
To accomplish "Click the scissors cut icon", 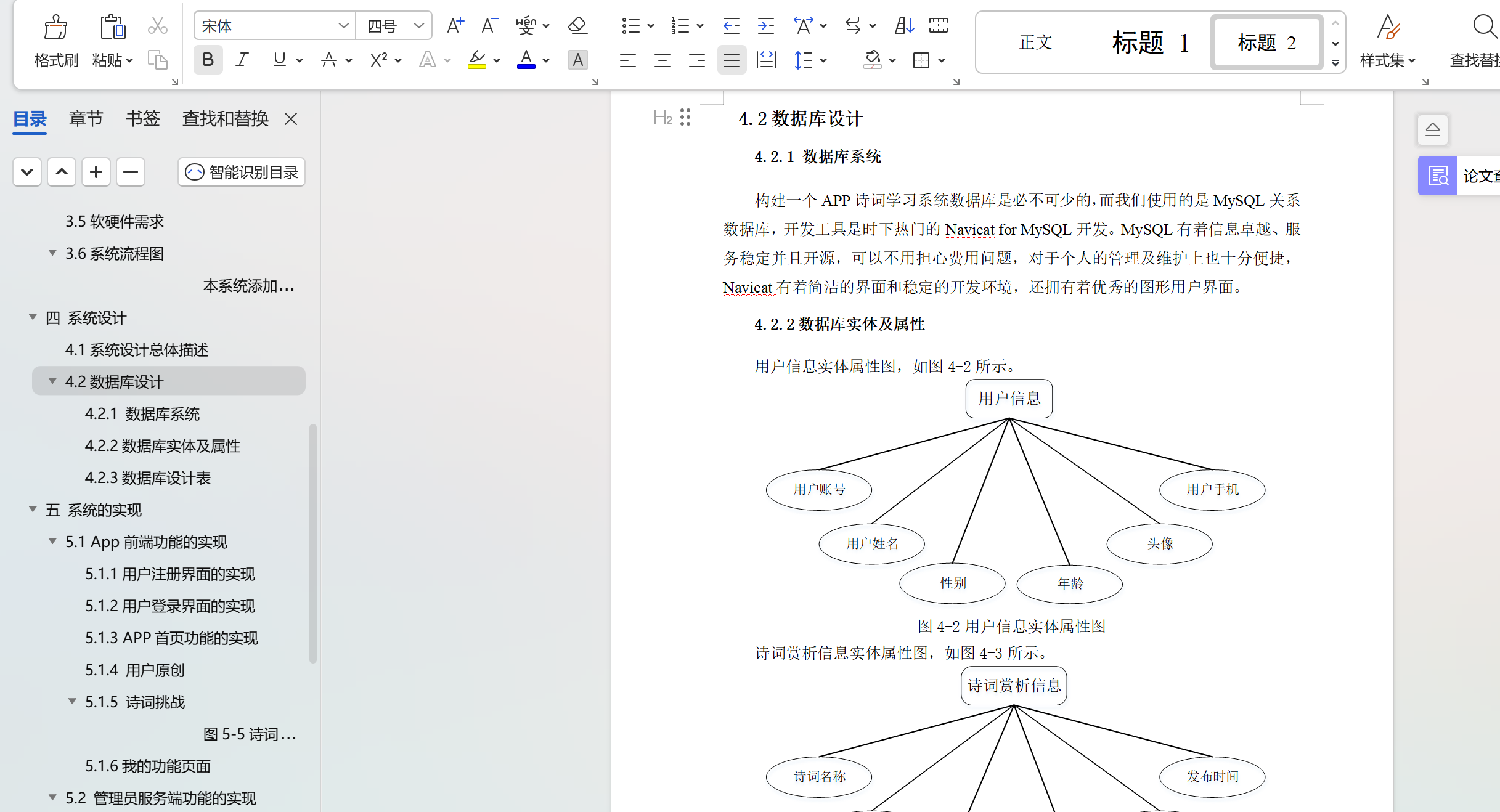I will pyautogui.click(x=157, y=26).
